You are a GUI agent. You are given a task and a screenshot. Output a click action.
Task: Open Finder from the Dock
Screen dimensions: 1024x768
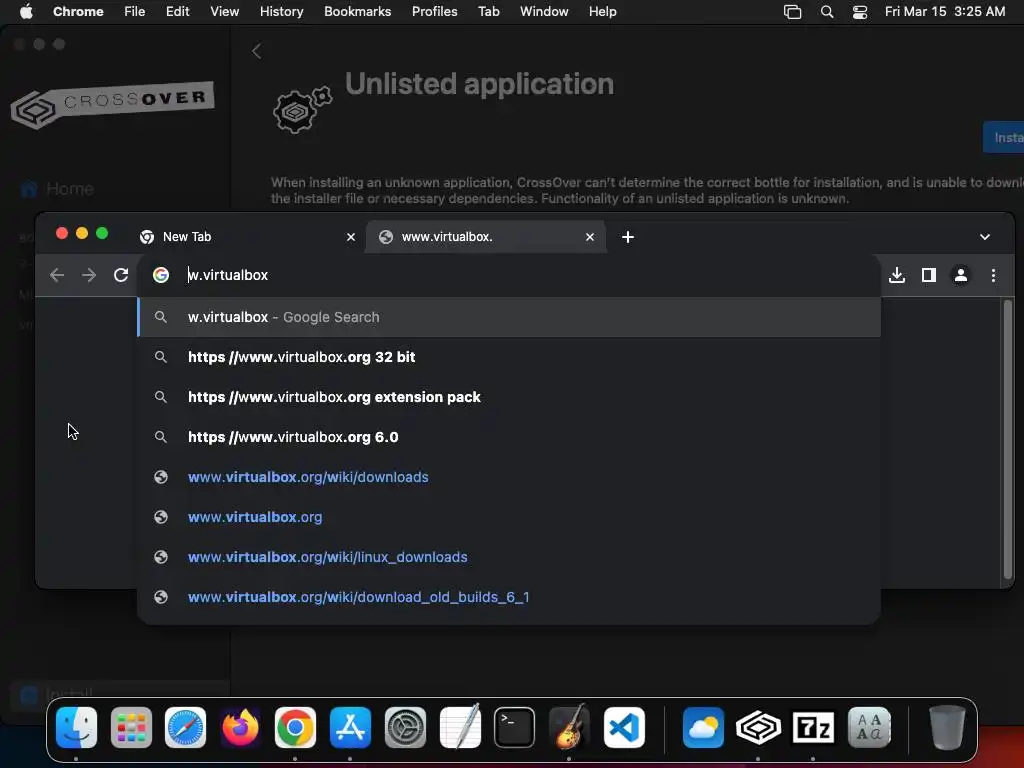76,727
